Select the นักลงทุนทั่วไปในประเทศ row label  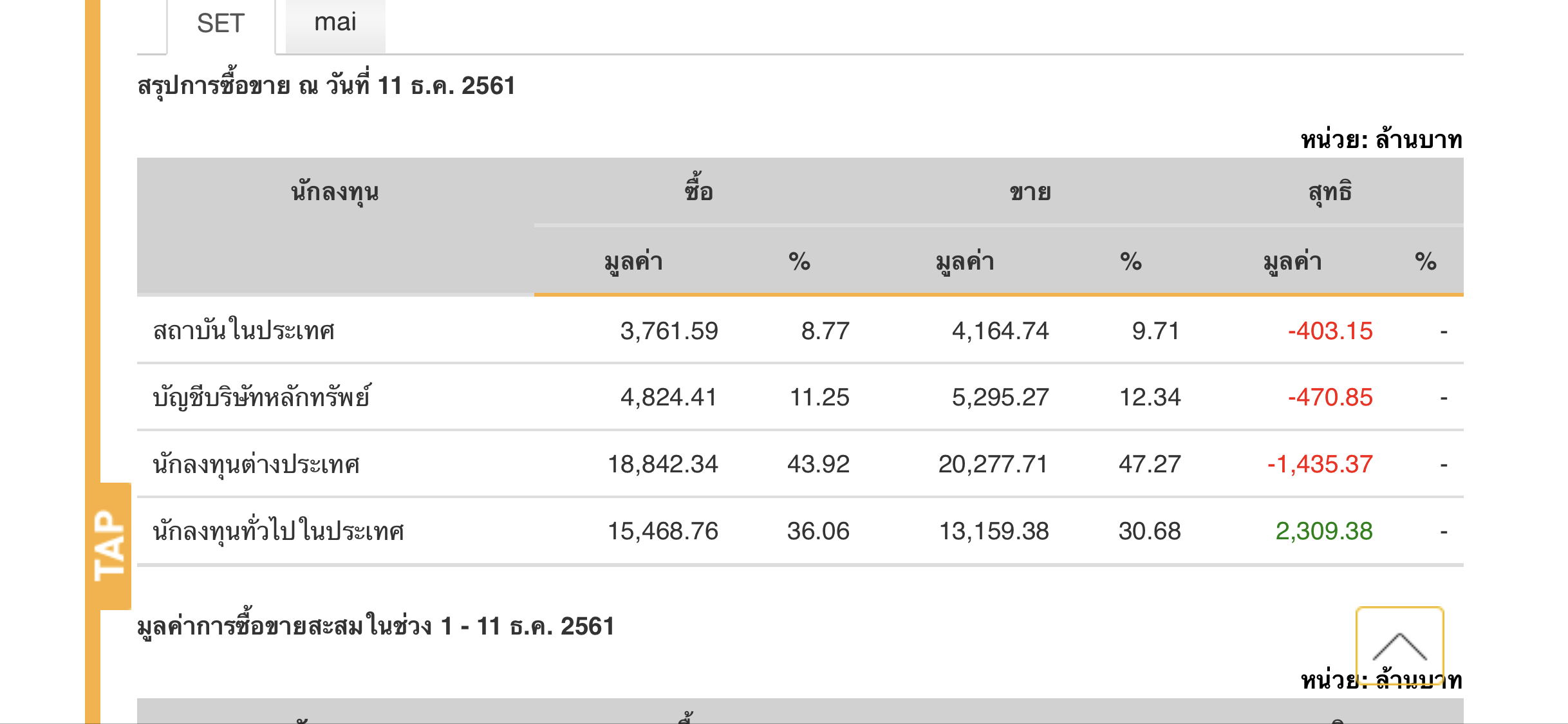pyautogui.click(x=278, y=531)
